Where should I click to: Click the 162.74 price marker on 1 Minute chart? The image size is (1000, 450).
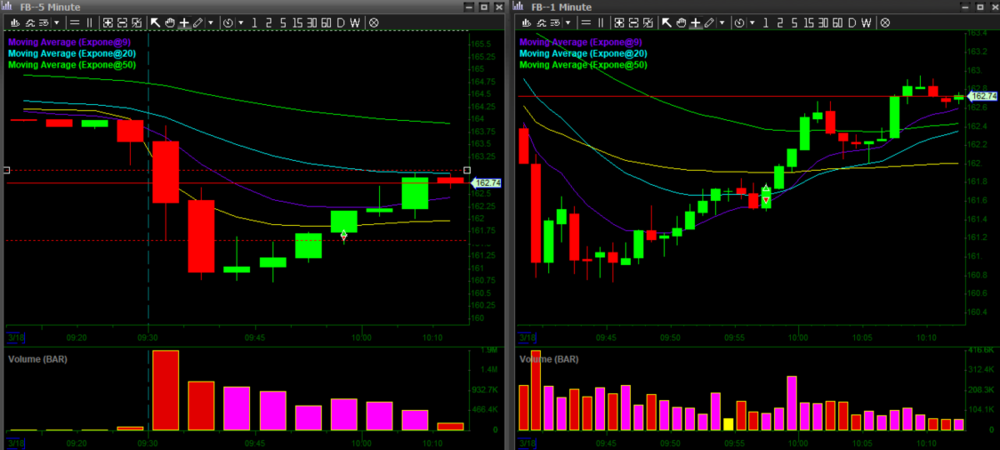(x=984, y=96)
